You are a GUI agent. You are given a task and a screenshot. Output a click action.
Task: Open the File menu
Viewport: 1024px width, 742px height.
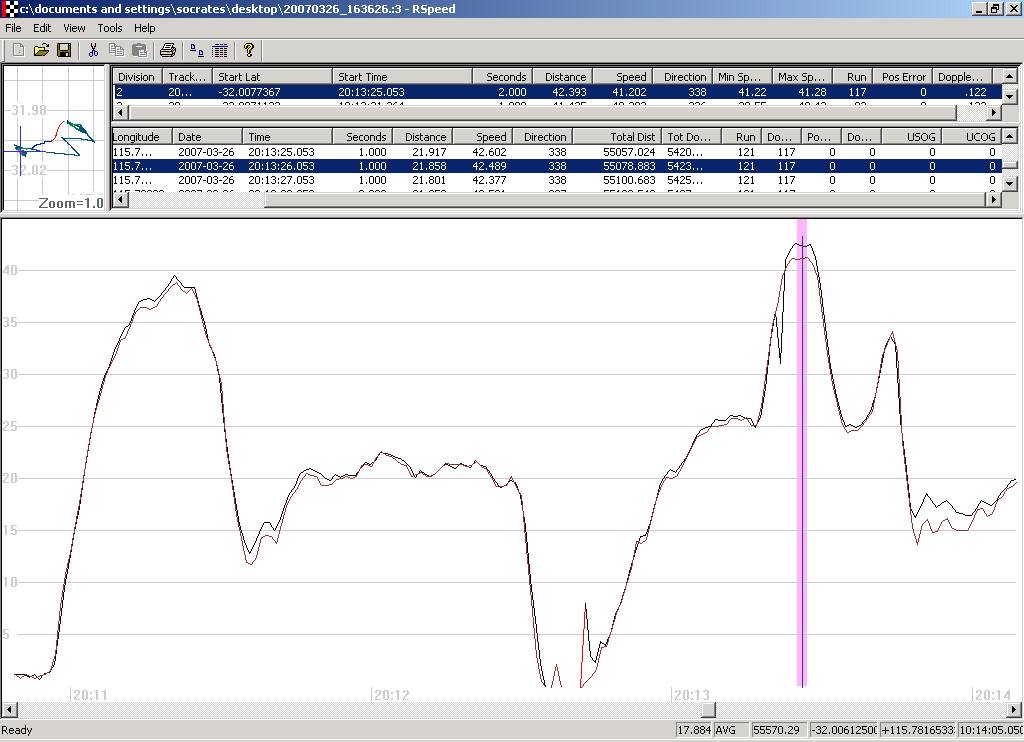pos(13,28)
